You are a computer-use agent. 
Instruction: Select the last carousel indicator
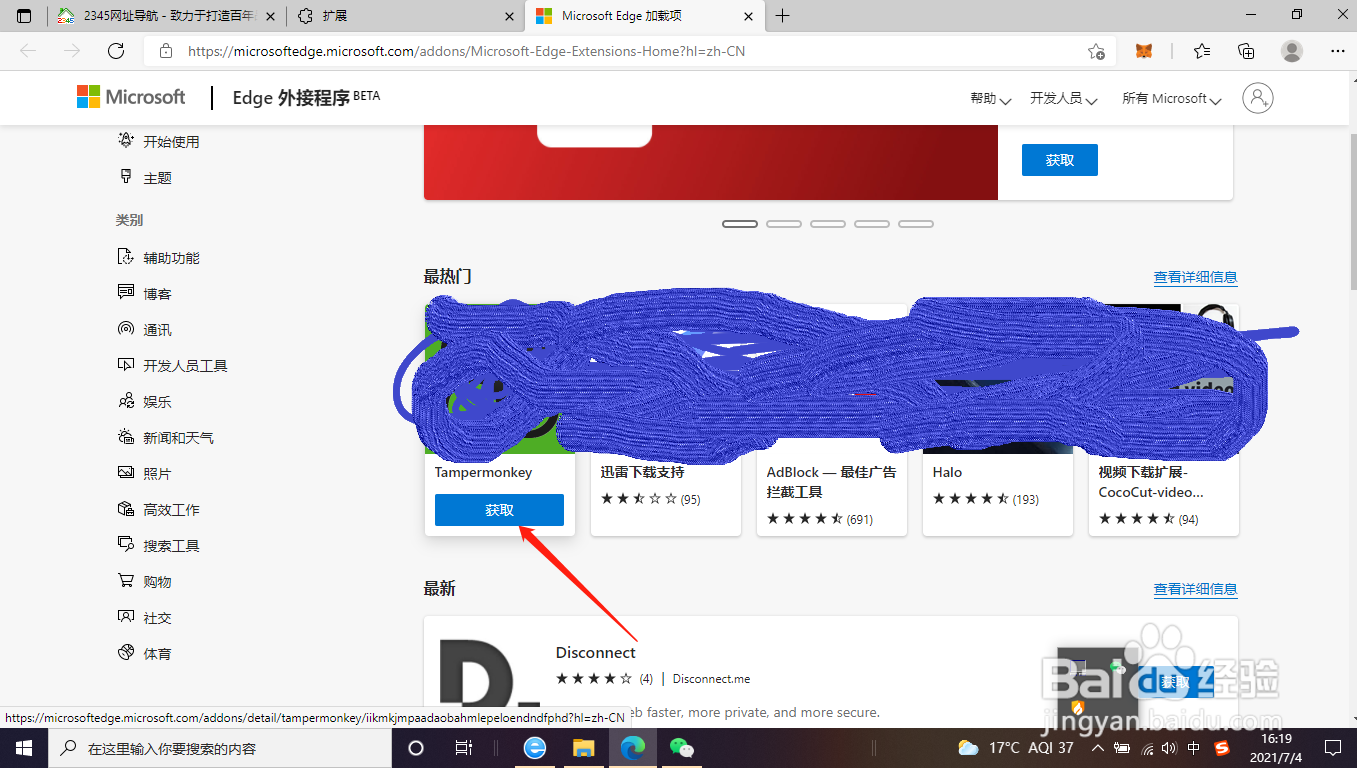(916, 224)
